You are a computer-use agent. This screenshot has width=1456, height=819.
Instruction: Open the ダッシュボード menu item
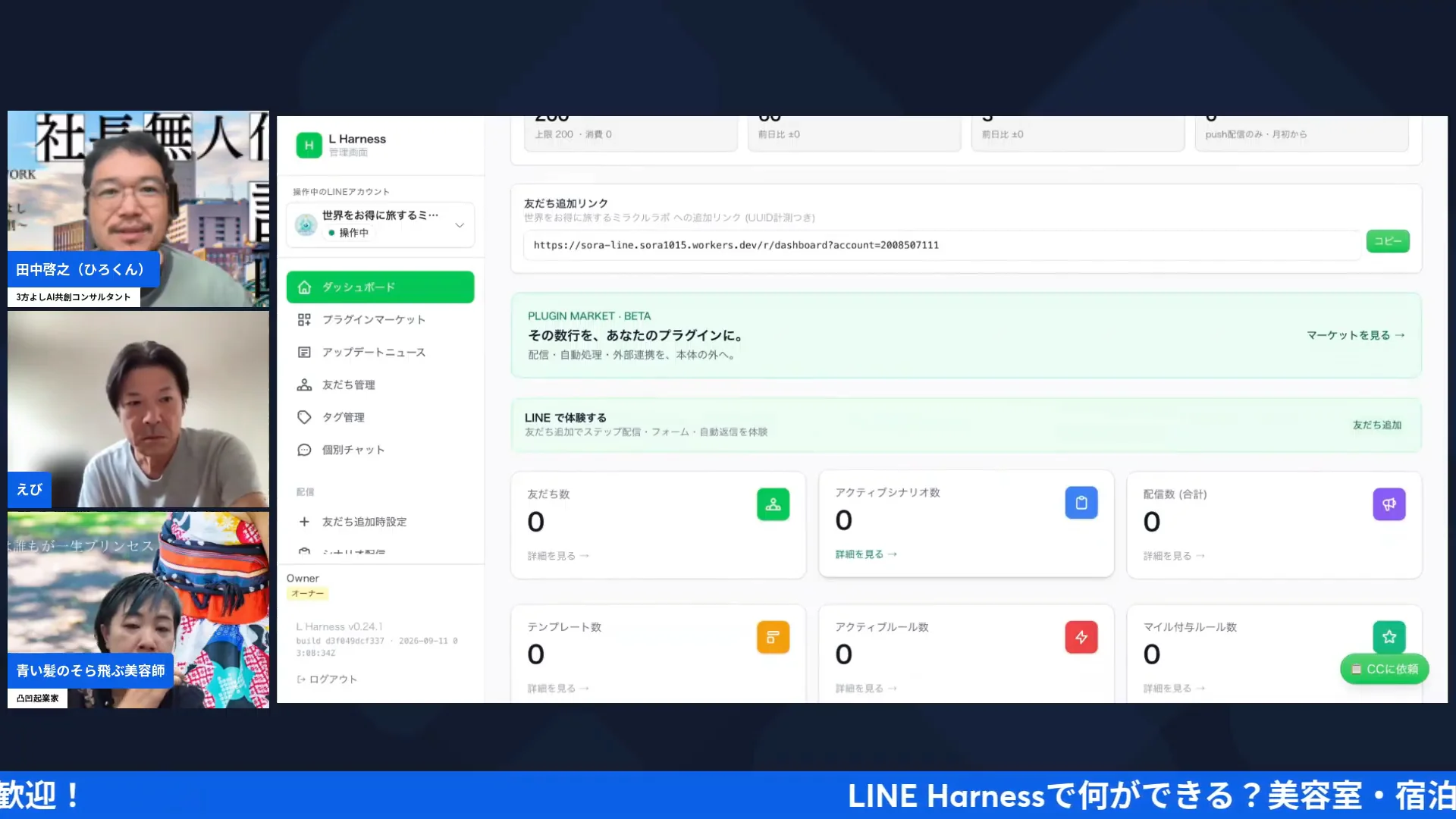(x=380, y=287)
